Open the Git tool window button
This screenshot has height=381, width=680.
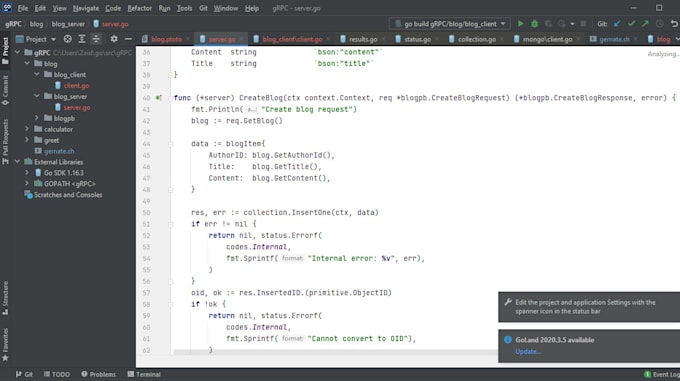24,374
